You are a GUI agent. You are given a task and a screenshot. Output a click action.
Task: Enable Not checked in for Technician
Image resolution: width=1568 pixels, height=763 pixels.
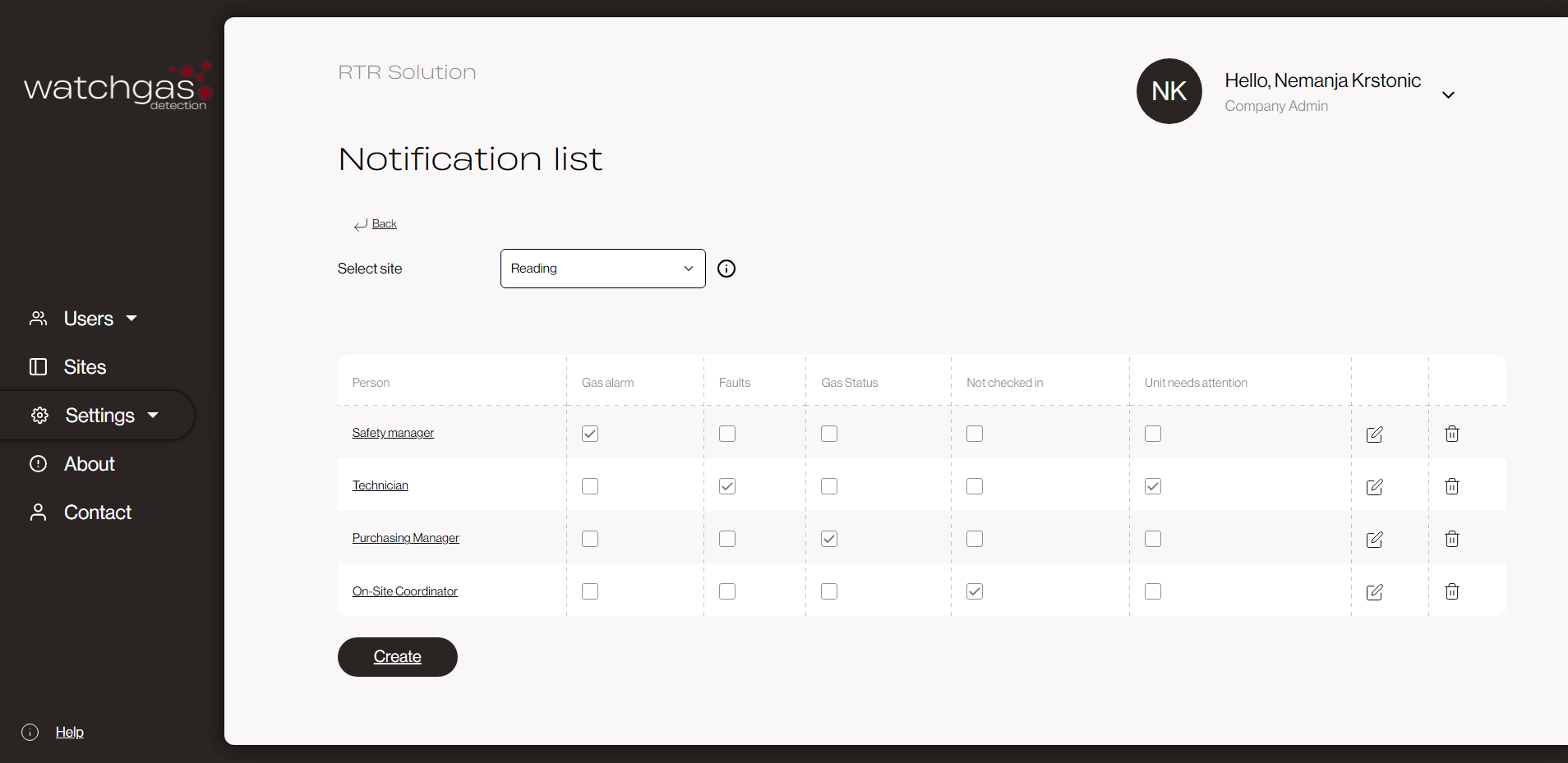[x=975, y=486]
